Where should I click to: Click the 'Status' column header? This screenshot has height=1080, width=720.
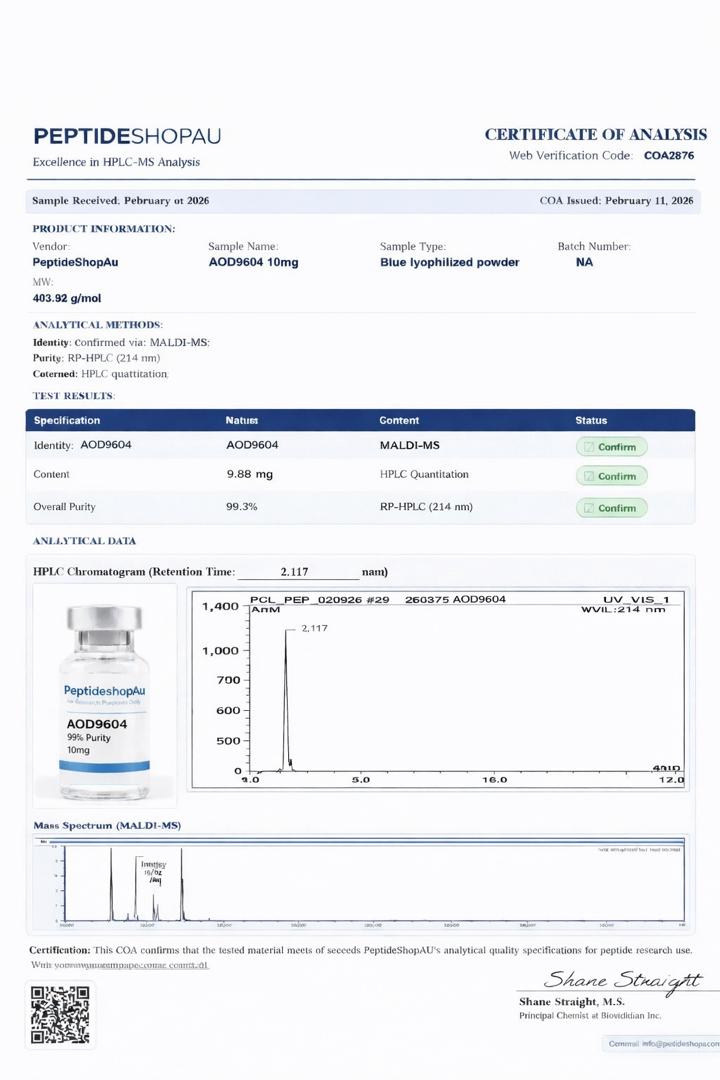pyautogui.click(x=591, y=420)
